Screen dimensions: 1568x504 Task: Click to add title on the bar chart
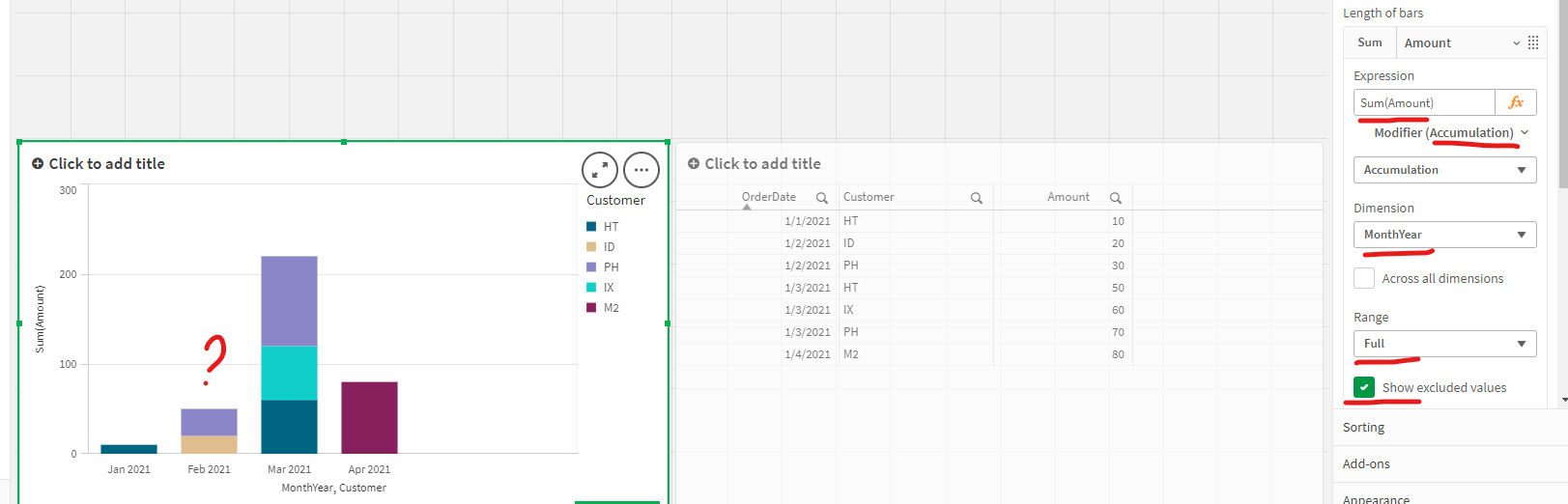coord(107,164)
